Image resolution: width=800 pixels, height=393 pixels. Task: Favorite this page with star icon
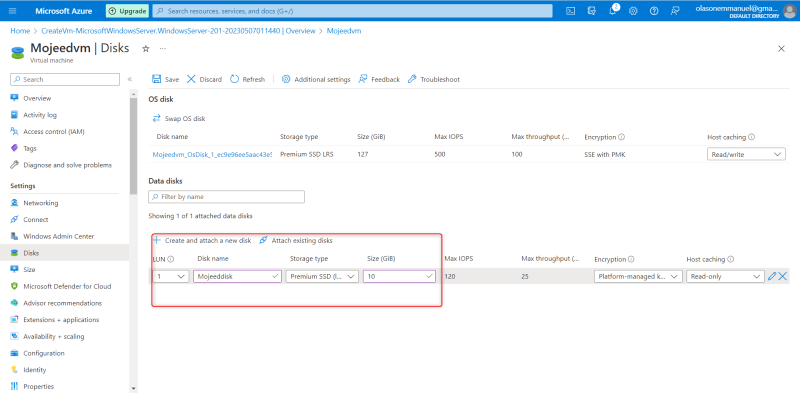click(145, 48)
